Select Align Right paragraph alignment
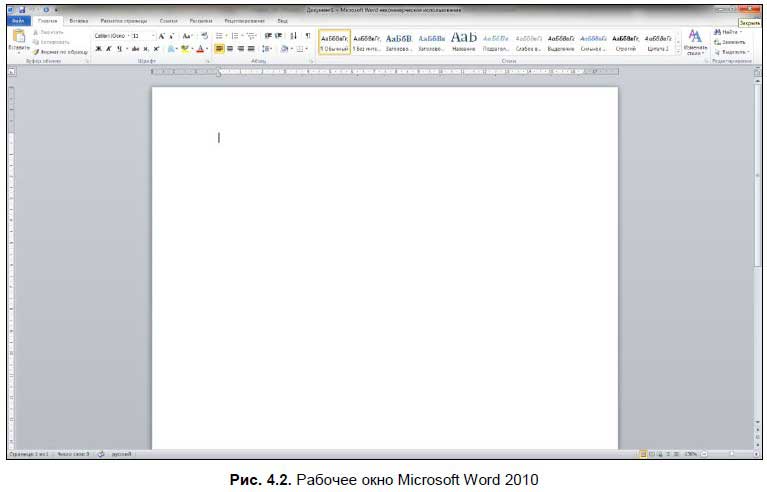The image size is (767, 492). [x=241, y=49]
